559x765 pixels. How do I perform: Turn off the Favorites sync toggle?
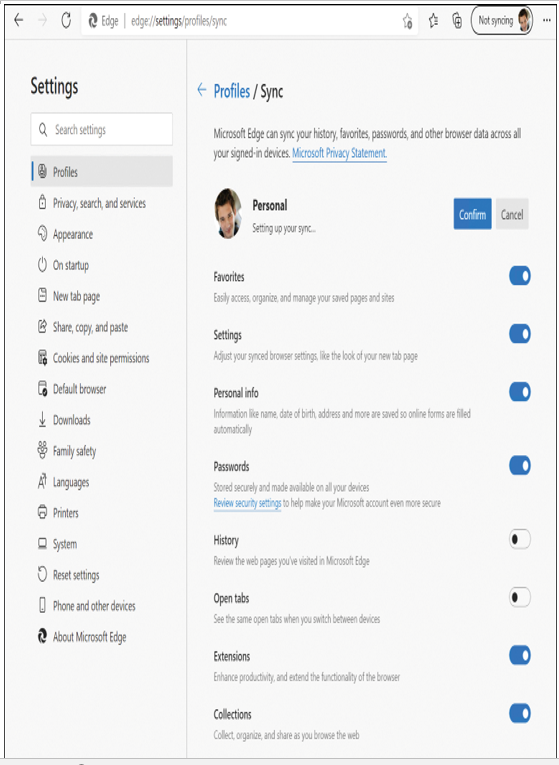click(520, 276)
